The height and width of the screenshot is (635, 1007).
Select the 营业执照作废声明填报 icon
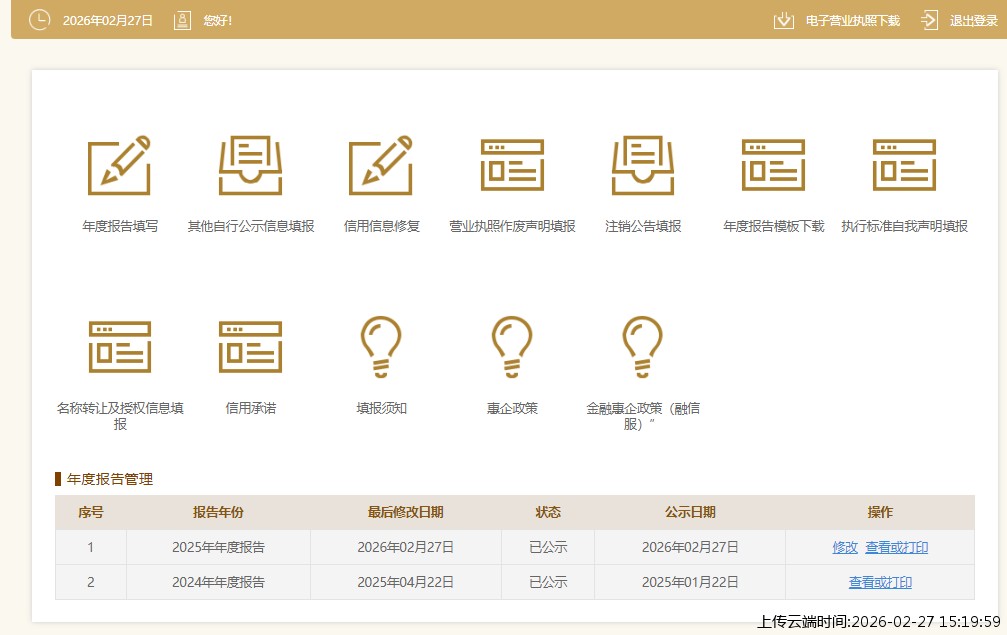click(x=512, y=166)
